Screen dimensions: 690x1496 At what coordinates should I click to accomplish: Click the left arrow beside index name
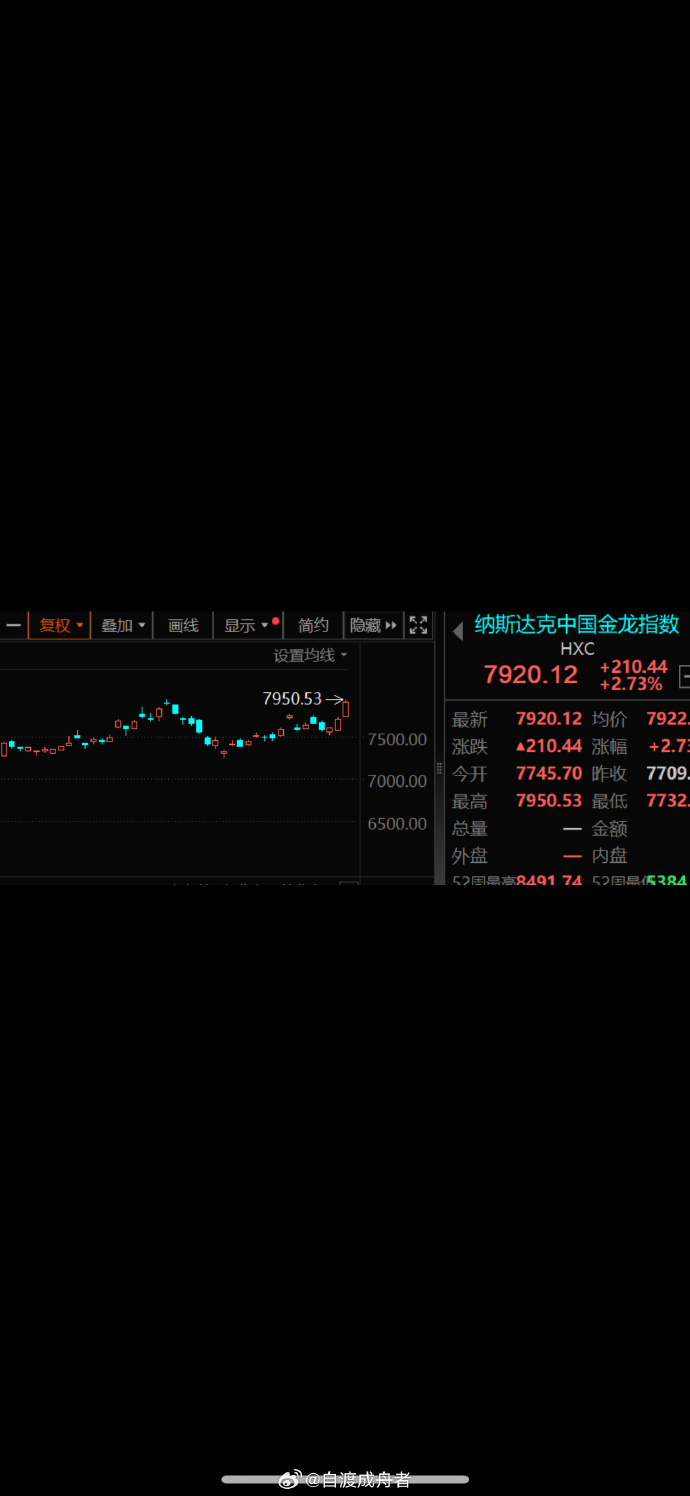(458, 631)
